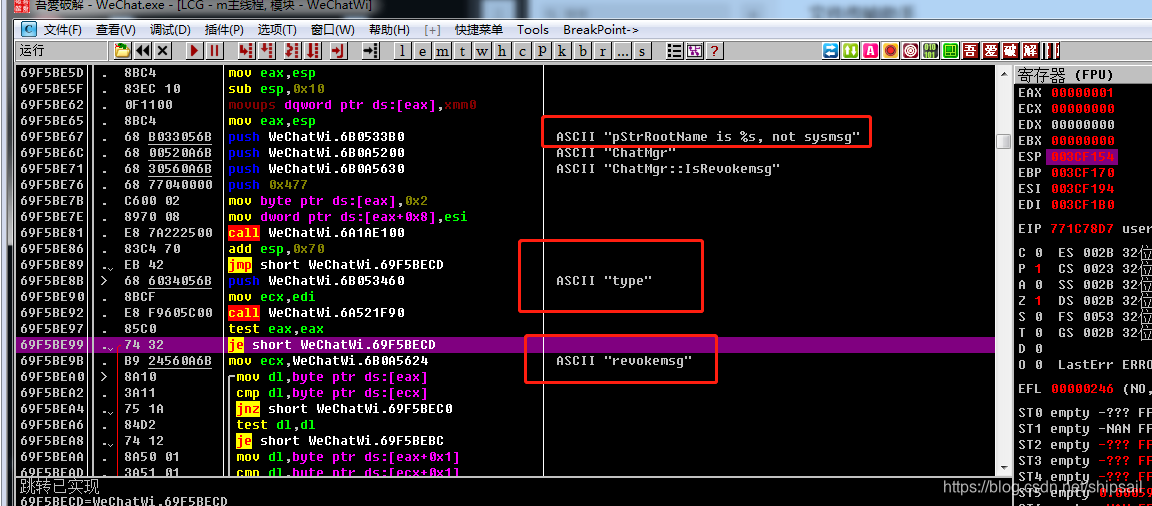Open the 文件(F) menu
This screenshot has height=506, width=1152.
pyautogui.click(x=62, y=29)
